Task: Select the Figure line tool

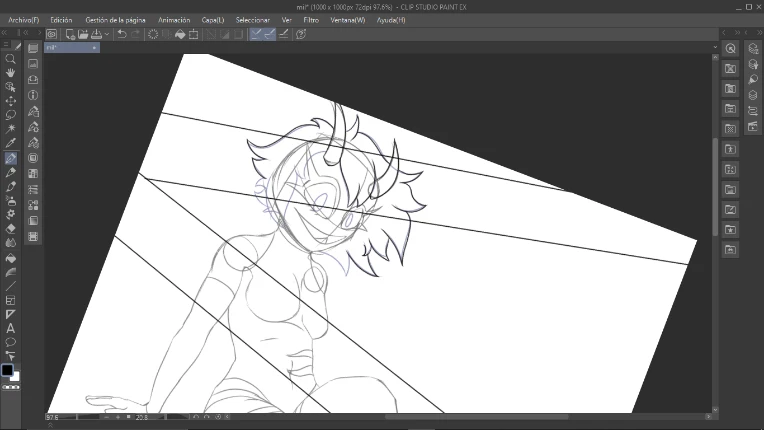Action: pyautogui.click(x=10, y=286)
